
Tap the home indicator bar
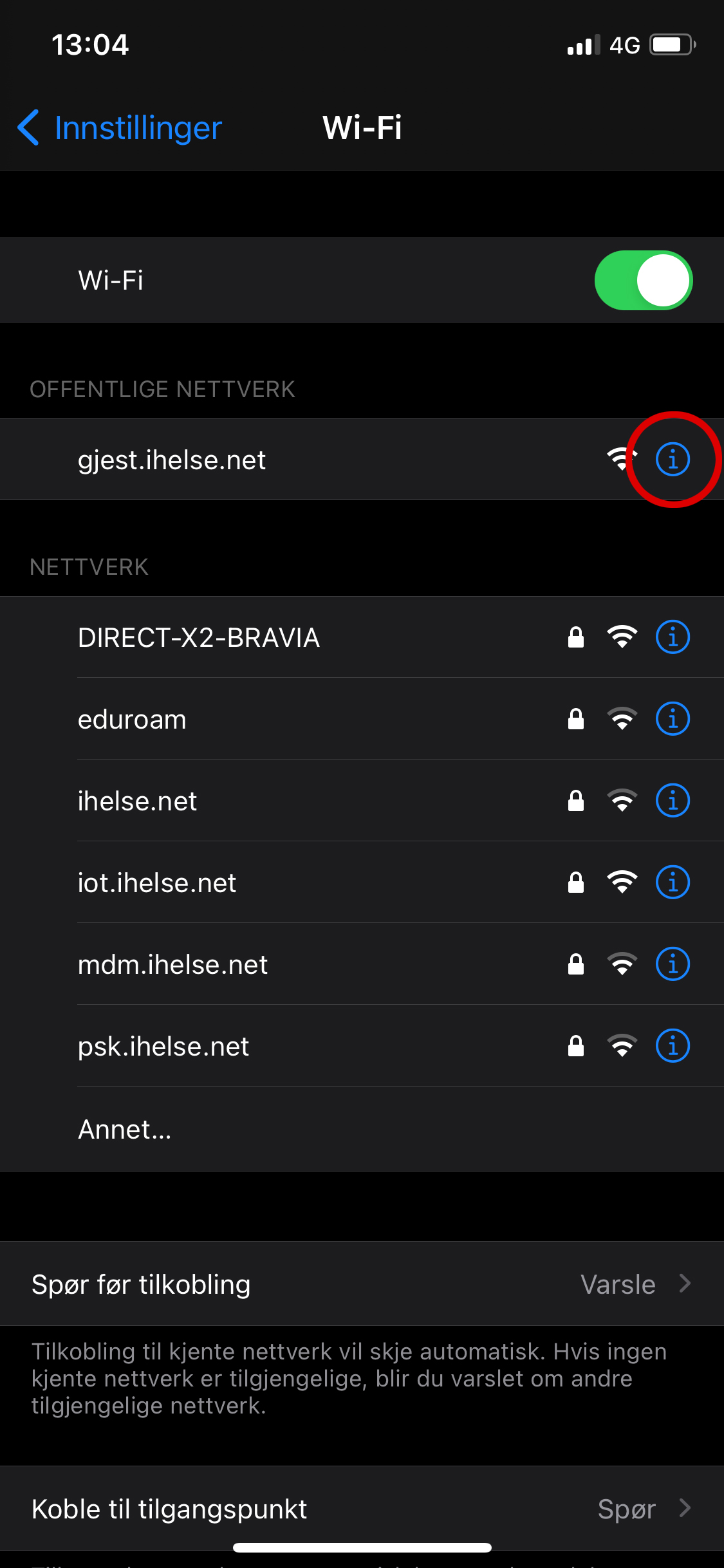[362, 1547]
